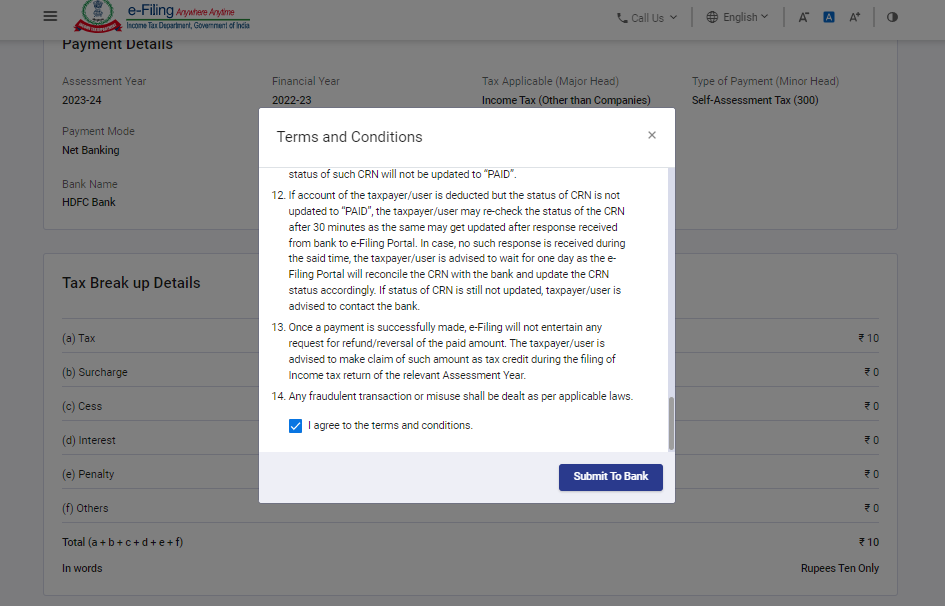Open the hamburger navigation menu
The width and height of the screenshot is (945, 606).
click(x=51, y=16)
